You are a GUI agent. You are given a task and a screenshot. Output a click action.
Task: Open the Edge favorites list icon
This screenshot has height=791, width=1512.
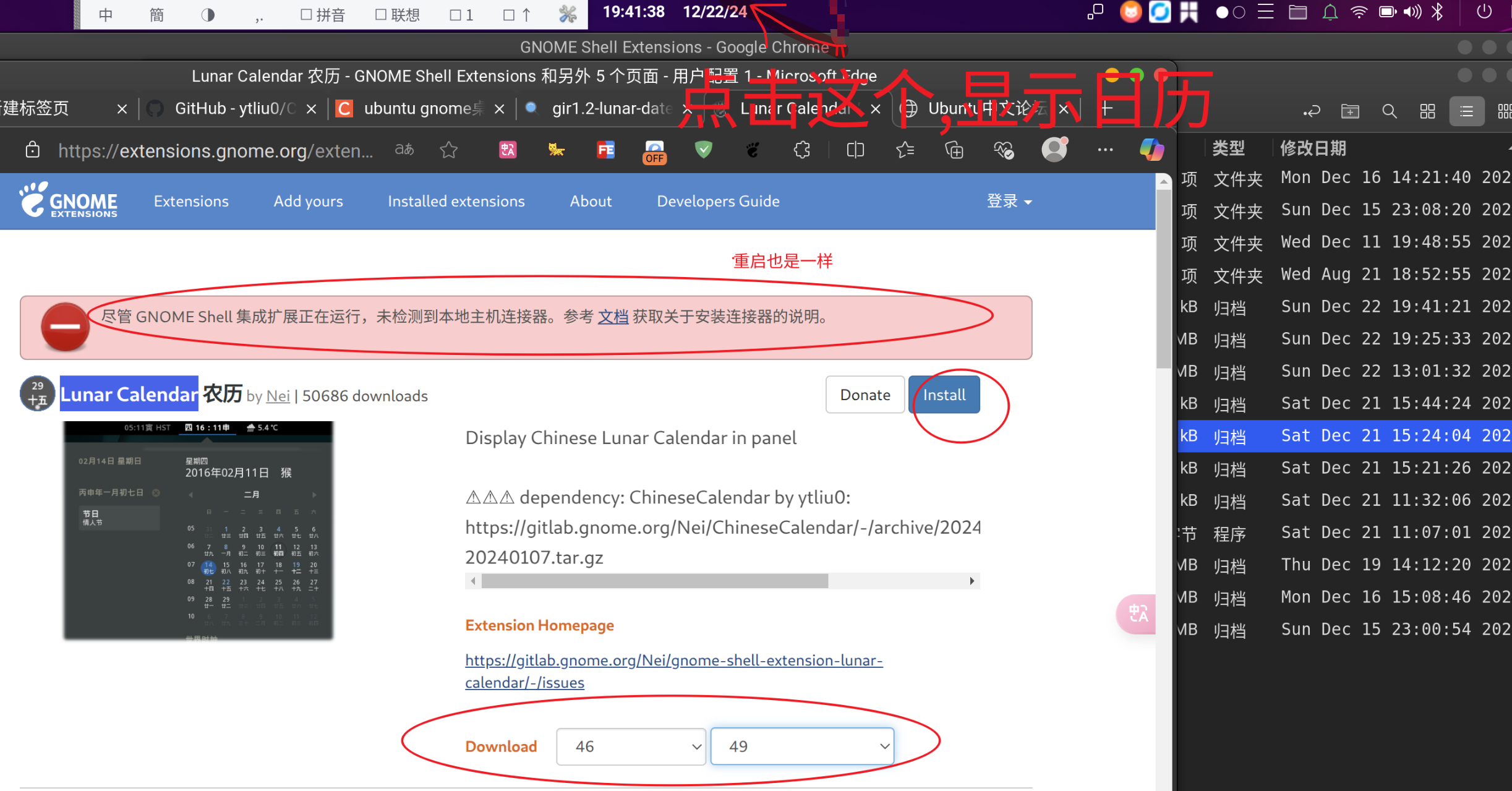coord(905,150)
